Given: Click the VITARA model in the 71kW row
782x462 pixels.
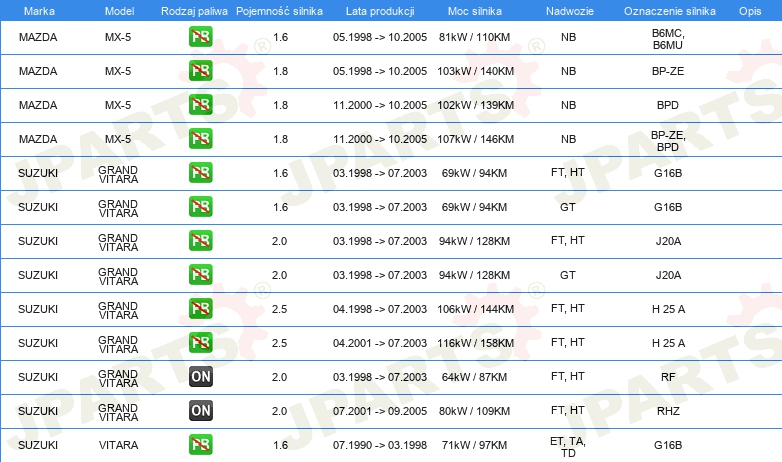Looking at the screenshot, I should [118, 445].
